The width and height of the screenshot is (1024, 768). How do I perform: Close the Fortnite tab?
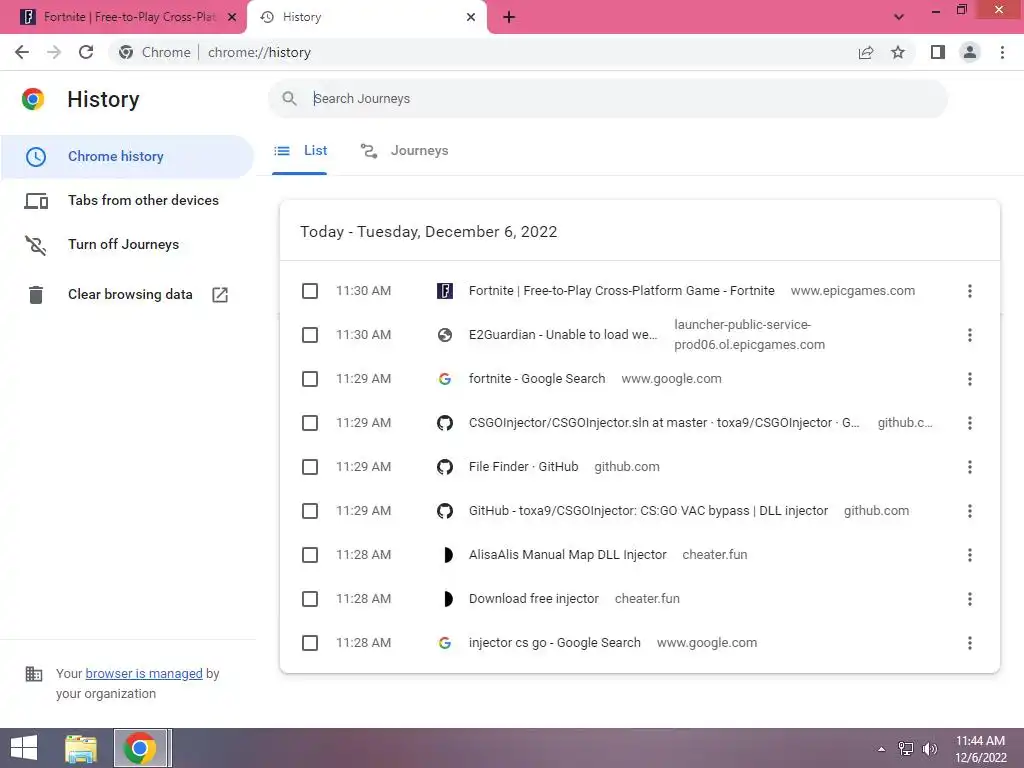point(232,17)
